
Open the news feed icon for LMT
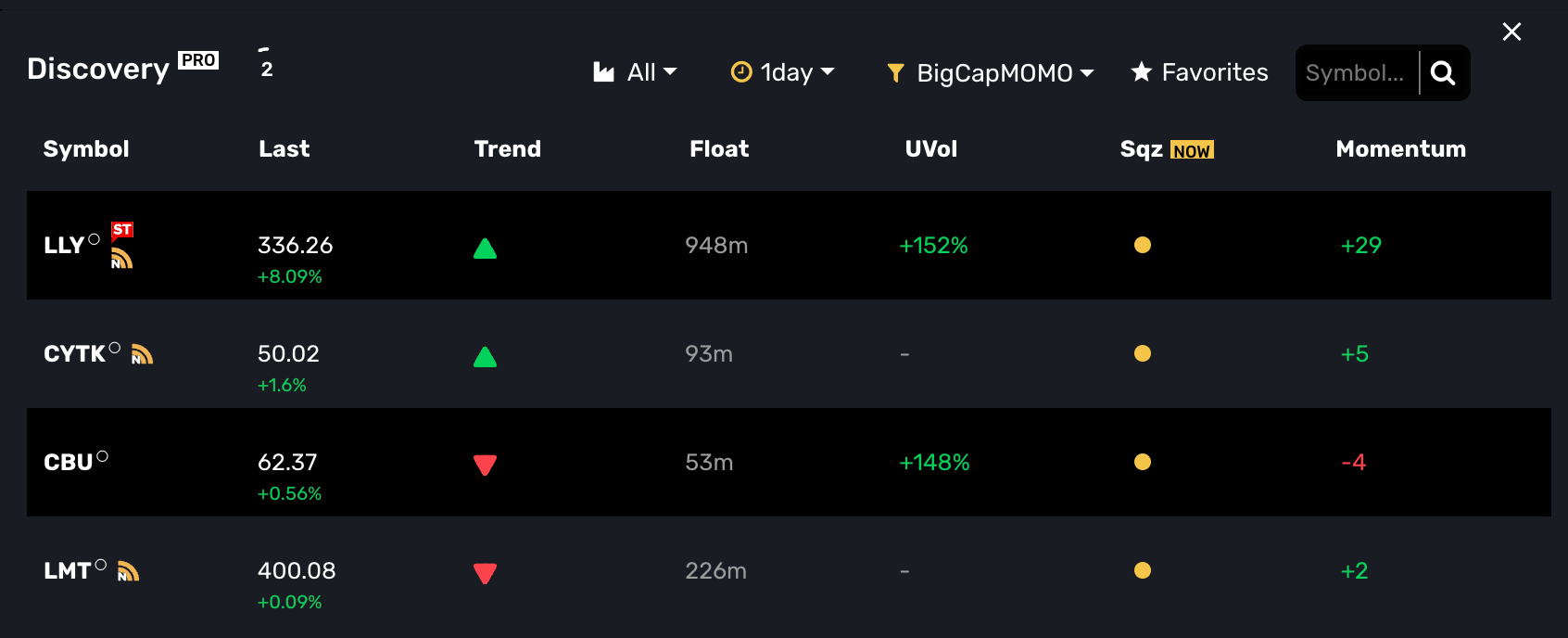[129, 571]
